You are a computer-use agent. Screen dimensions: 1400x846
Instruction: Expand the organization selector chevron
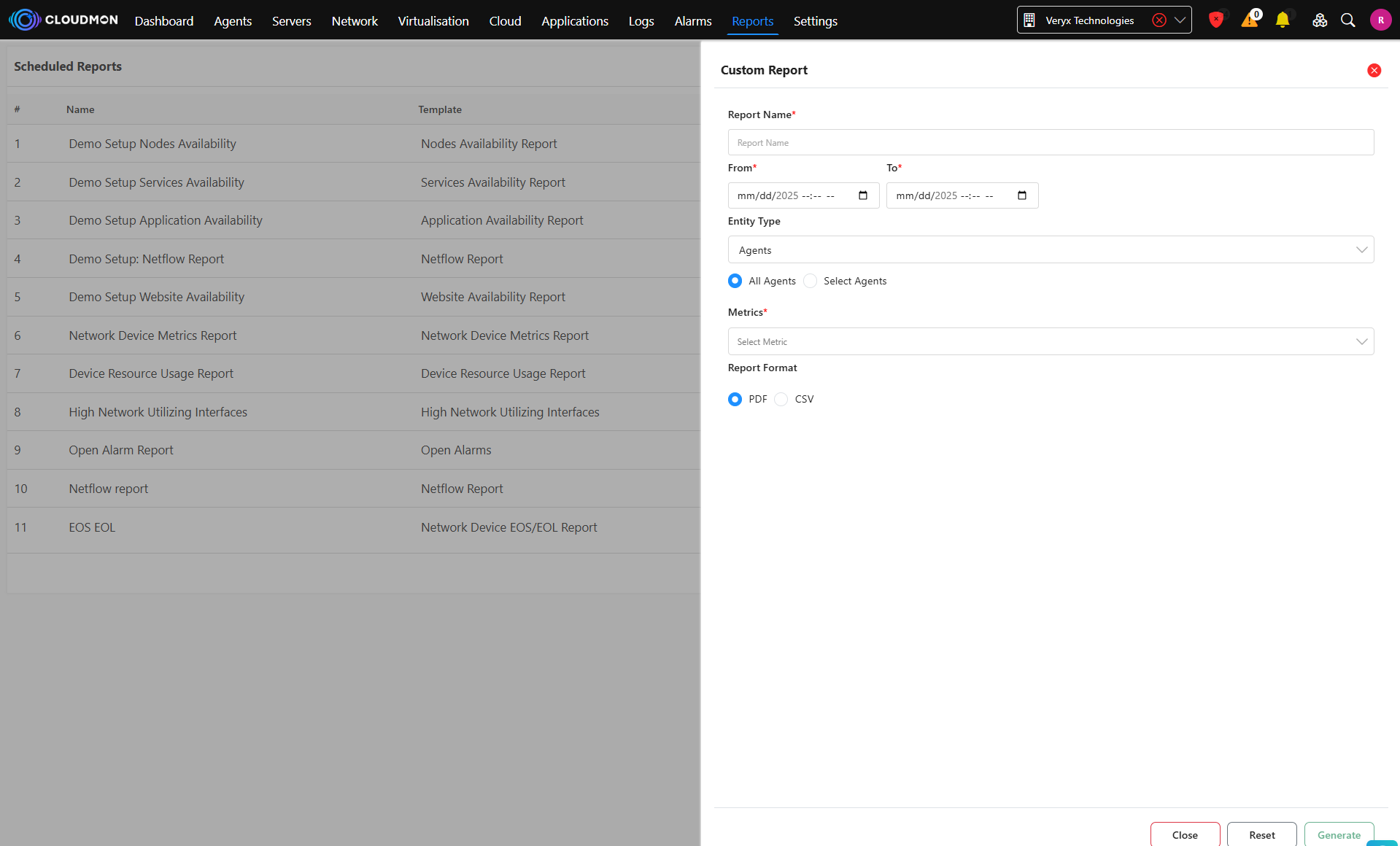pos(1180,20)
